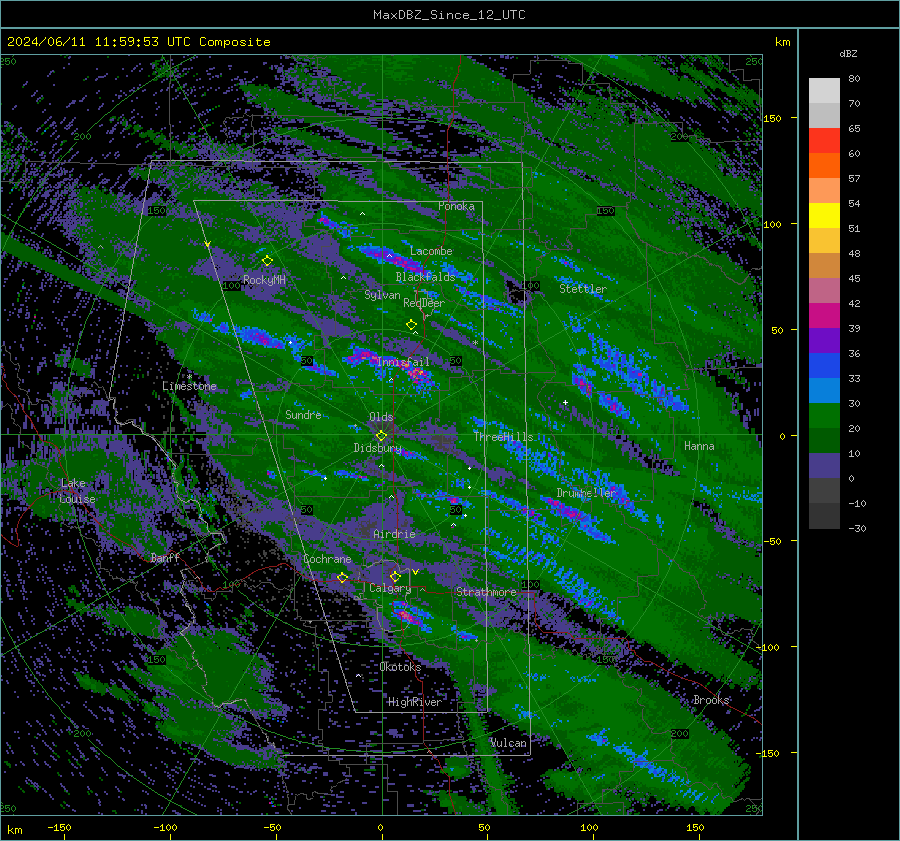
Task: Select the light blue 30–33 dBZ legend swatch
Action: [824, 390]
